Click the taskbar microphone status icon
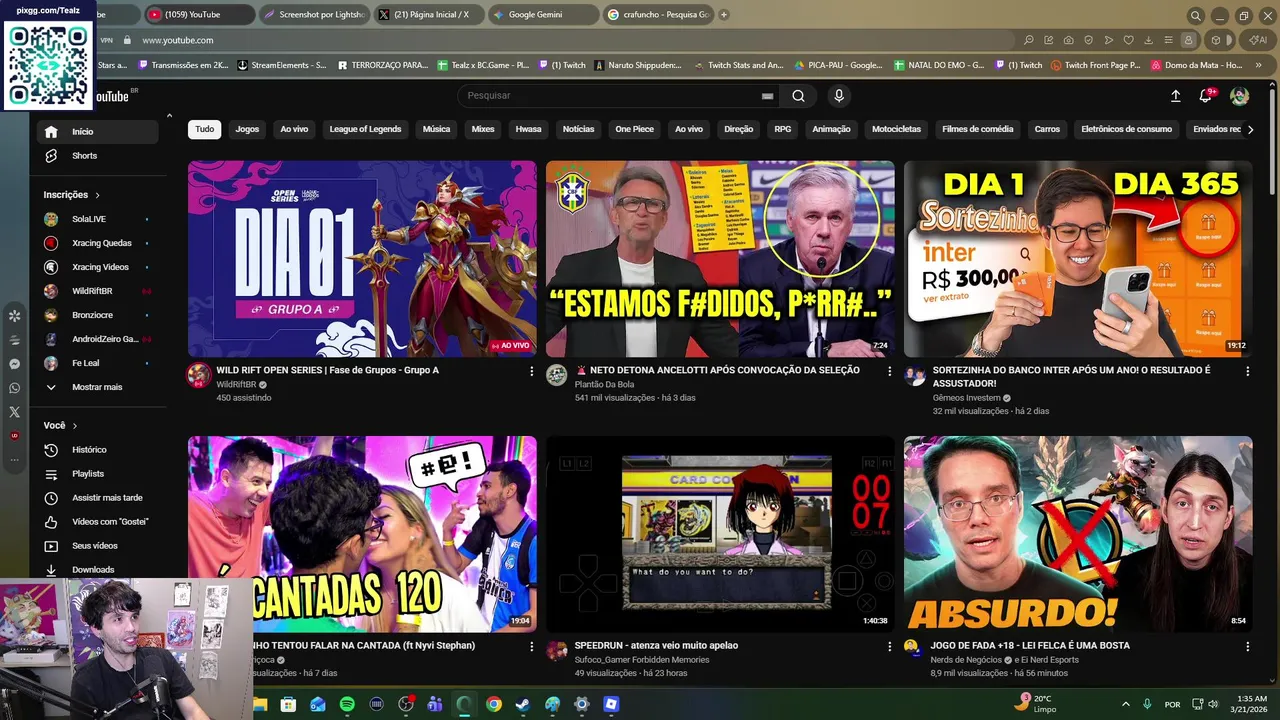 point(1147,704)
